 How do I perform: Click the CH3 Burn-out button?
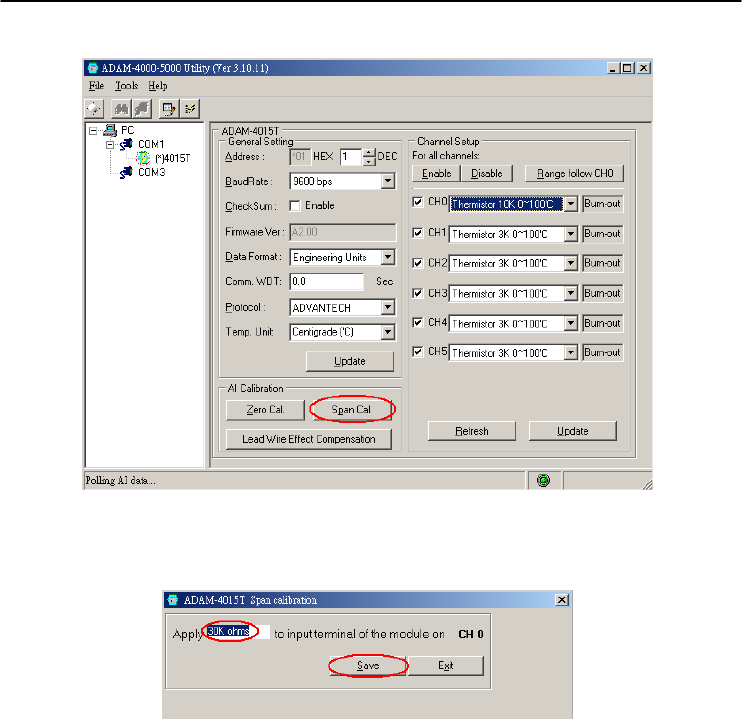[x=602, y=293]
